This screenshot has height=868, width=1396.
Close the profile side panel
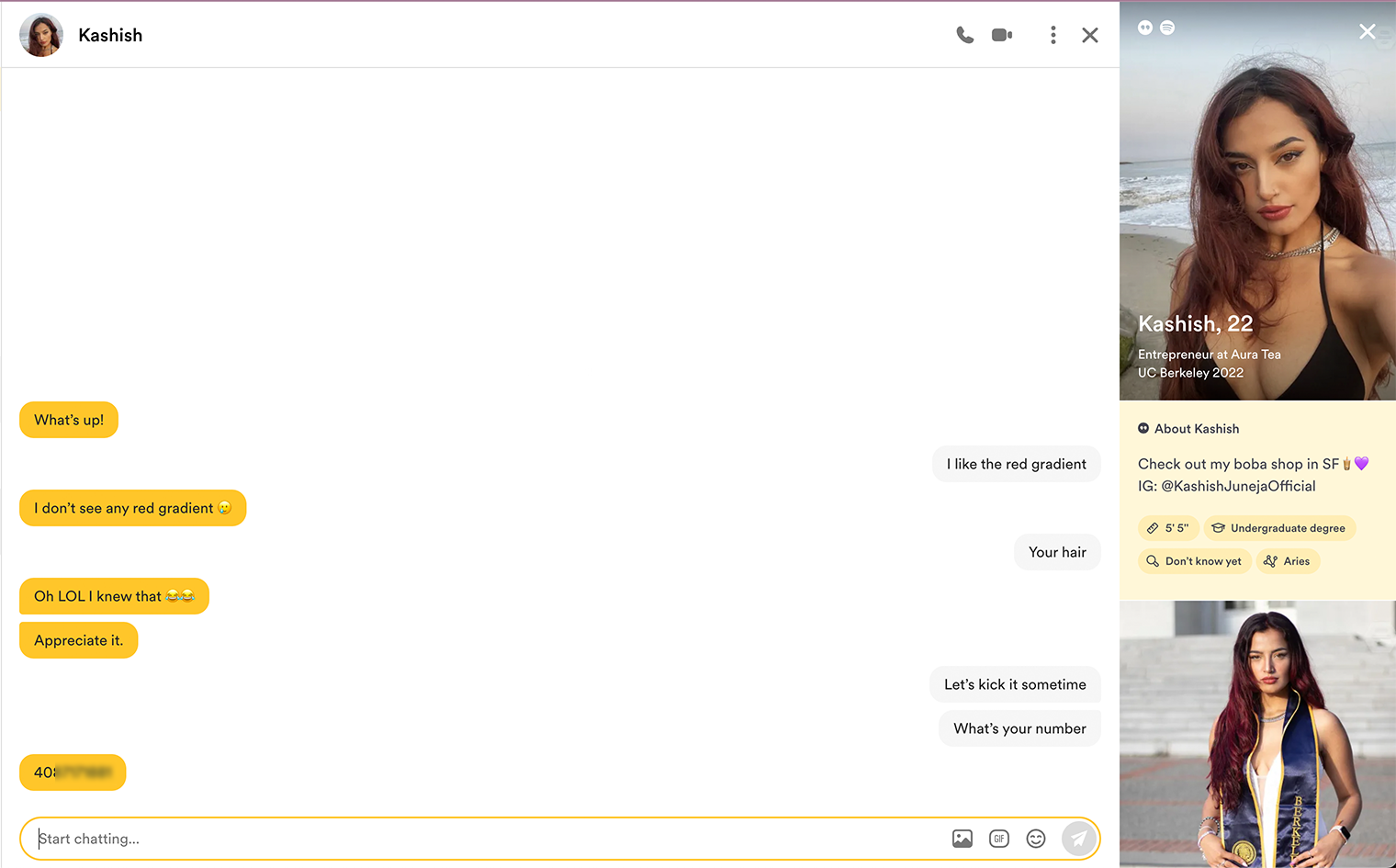(x=1367, y=32)
